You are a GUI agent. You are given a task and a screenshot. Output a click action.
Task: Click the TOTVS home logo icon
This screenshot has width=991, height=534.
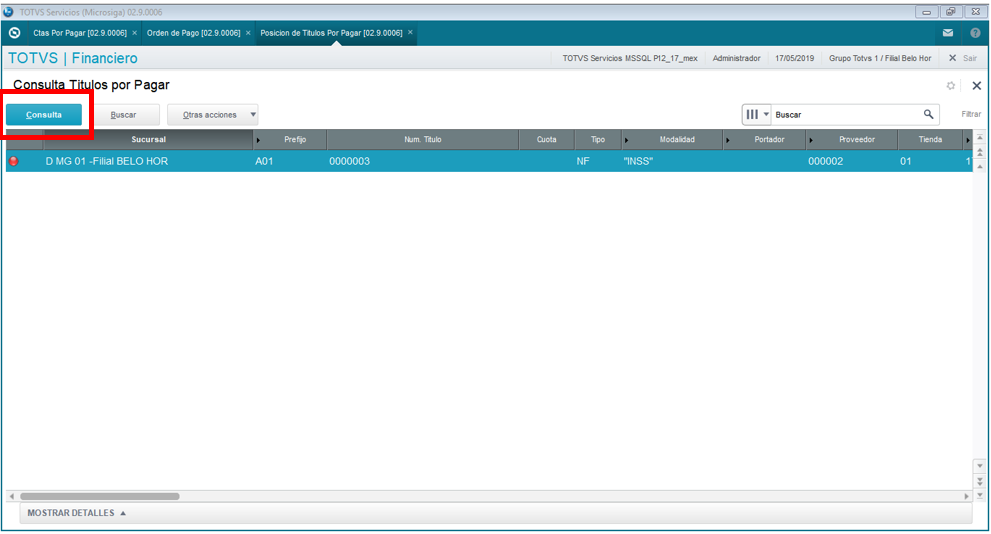tap(15, 33)
